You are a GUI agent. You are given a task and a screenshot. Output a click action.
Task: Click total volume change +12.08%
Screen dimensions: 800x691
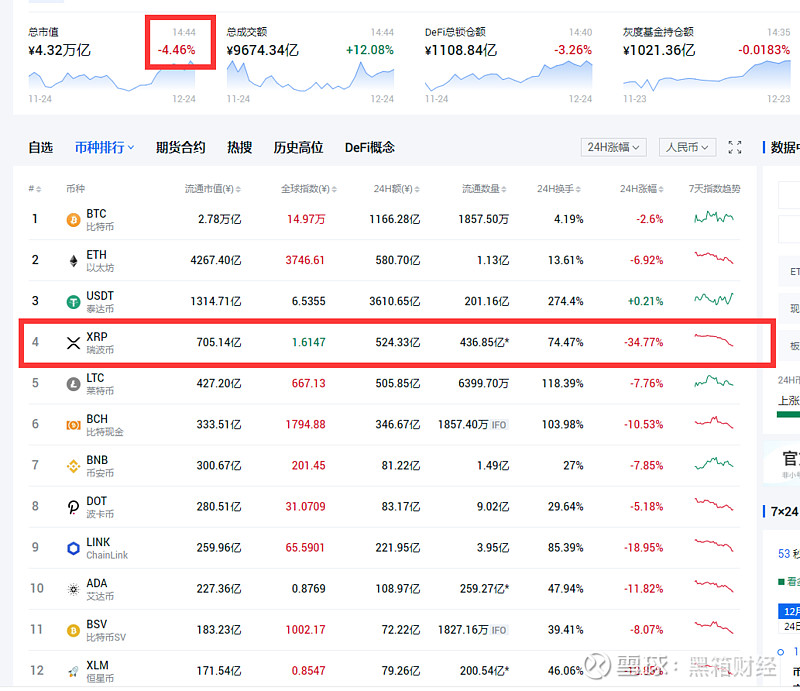coord(370,50)
